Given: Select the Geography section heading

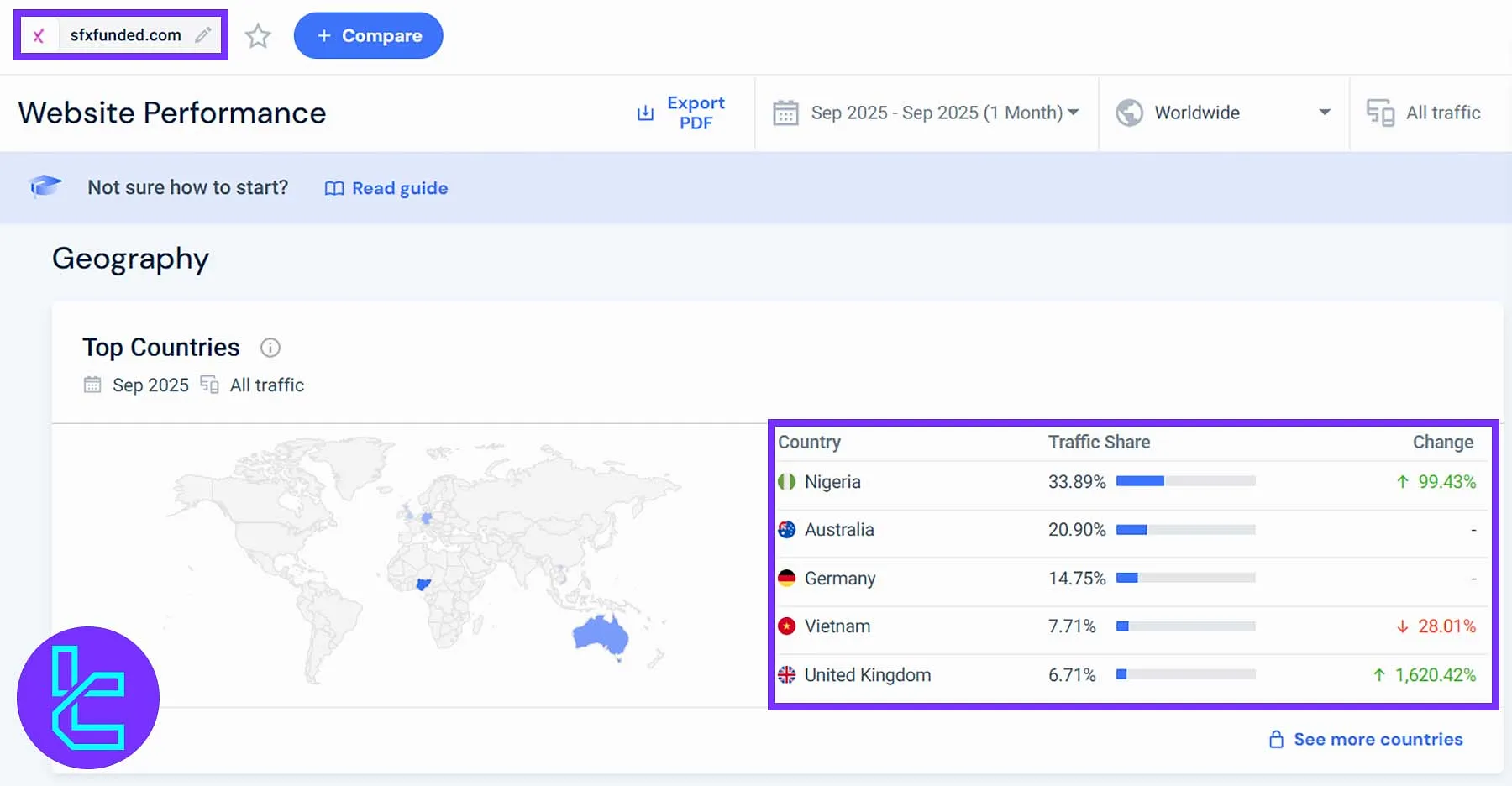Looking at the screenshot, I should pos(130,259).
